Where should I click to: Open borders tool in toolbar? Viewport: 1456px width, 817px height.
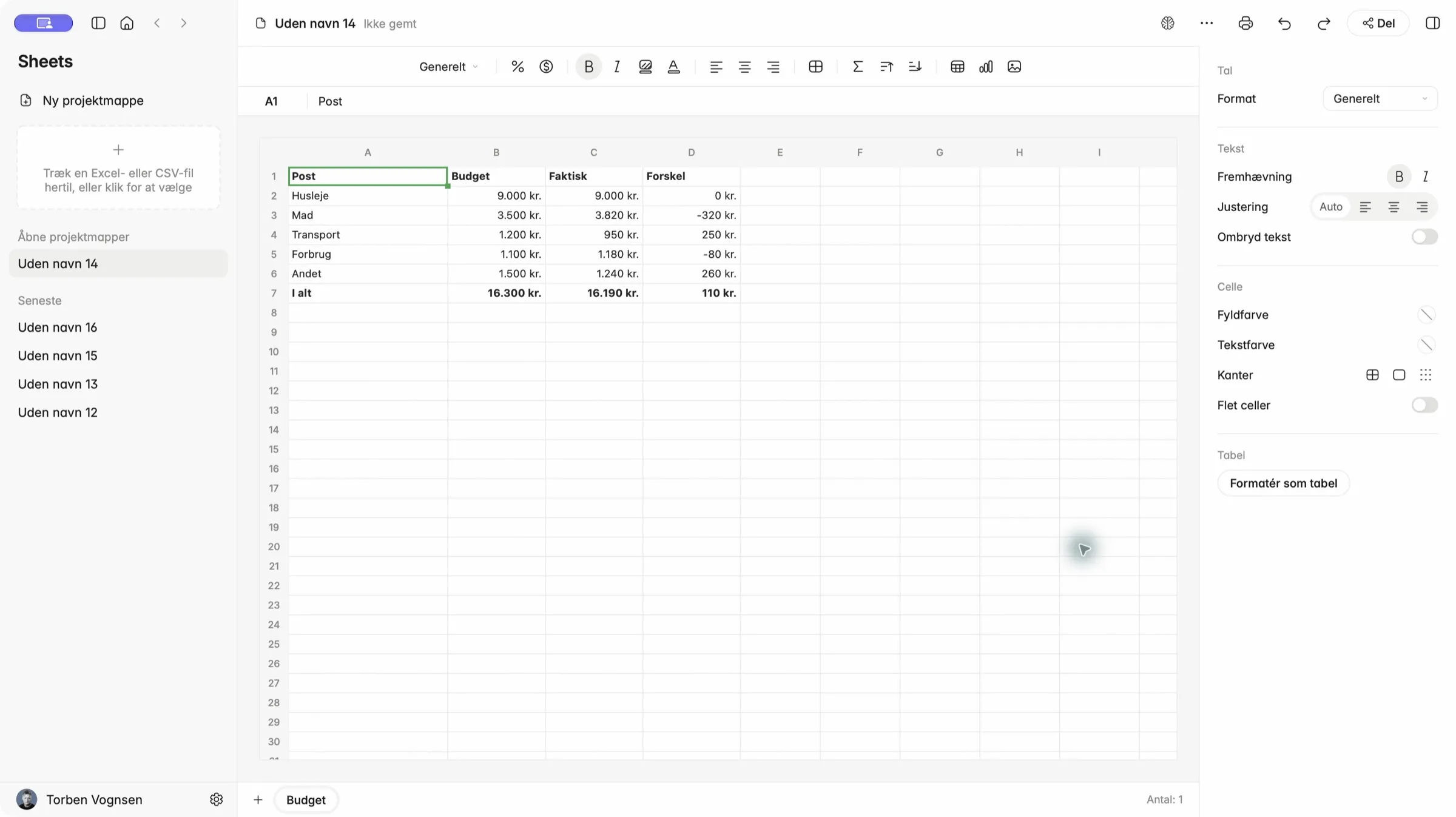[x=815, y=67]
